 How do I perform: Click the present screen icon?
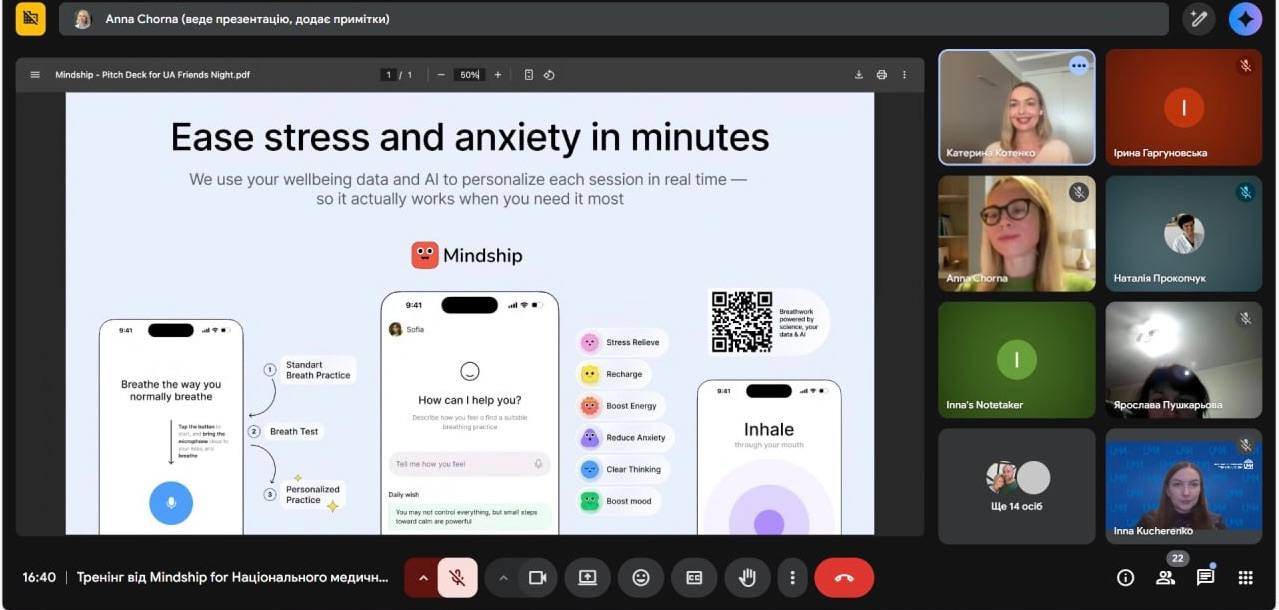[x=587, y=577]
